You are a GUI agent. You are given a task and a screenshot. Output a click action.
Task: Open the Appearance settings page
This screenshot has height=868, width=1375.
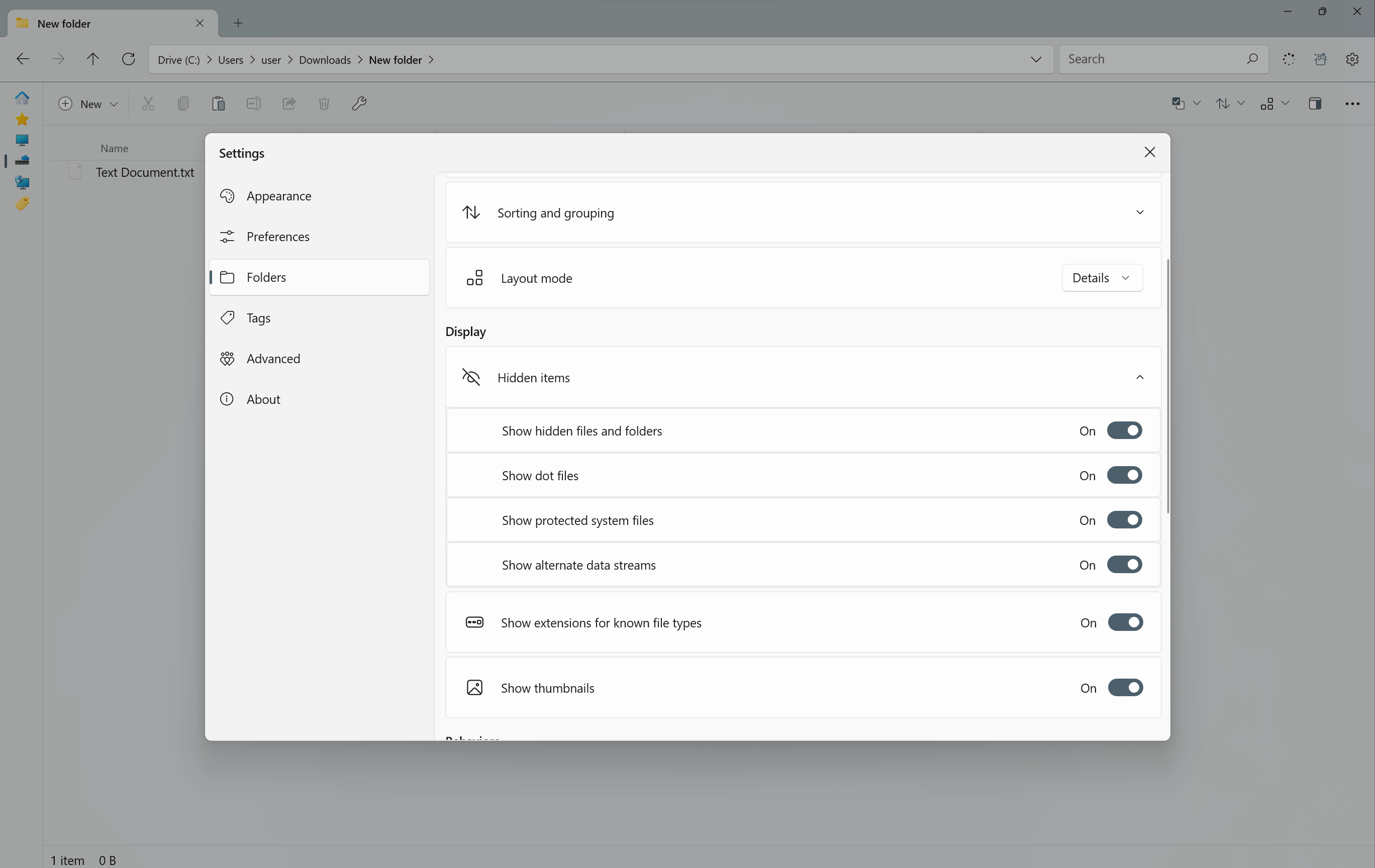[x=278, y=196]
